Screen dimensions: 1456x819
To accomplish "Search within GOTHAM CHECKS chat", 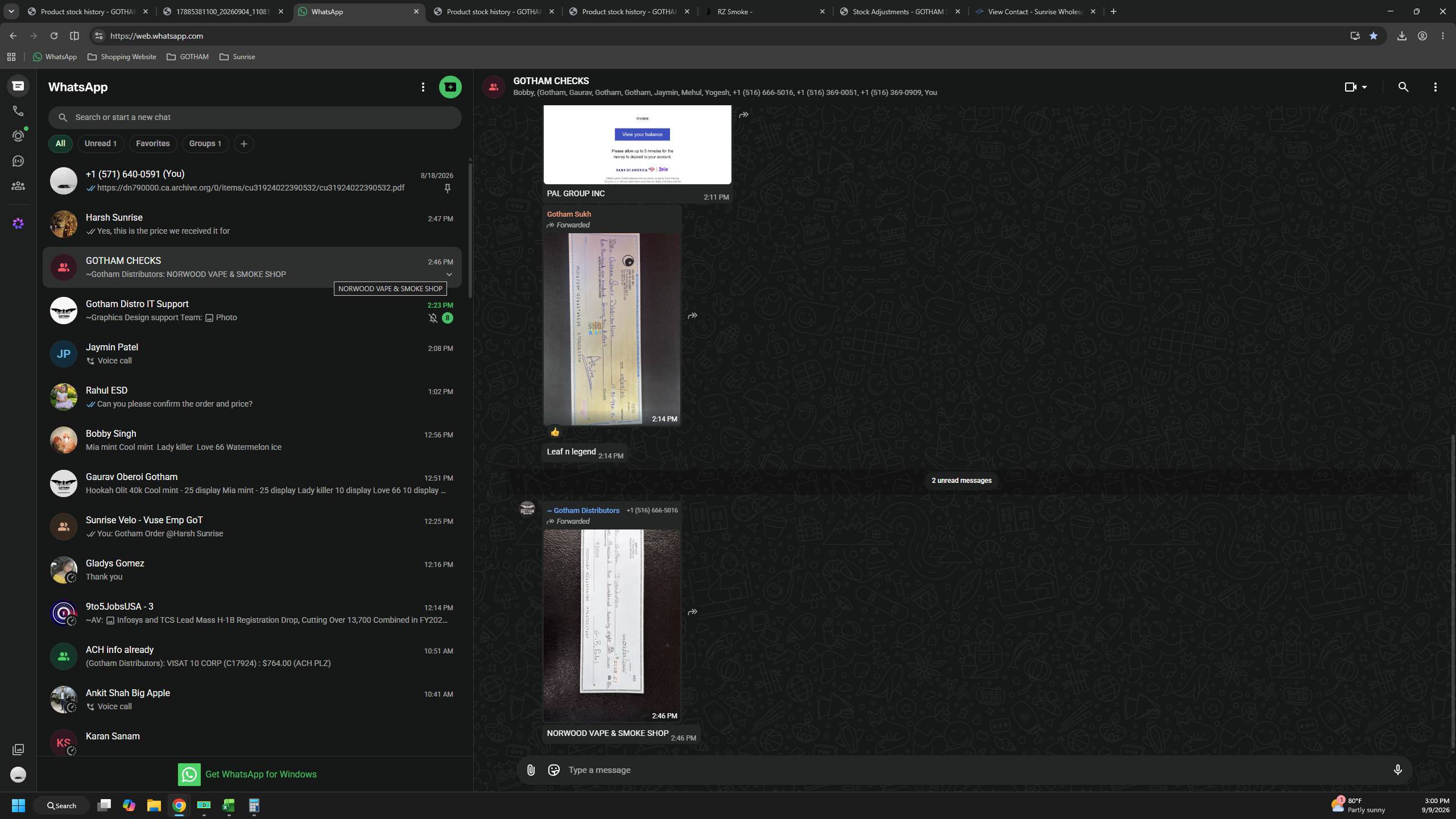I will tap(1403, 87).
